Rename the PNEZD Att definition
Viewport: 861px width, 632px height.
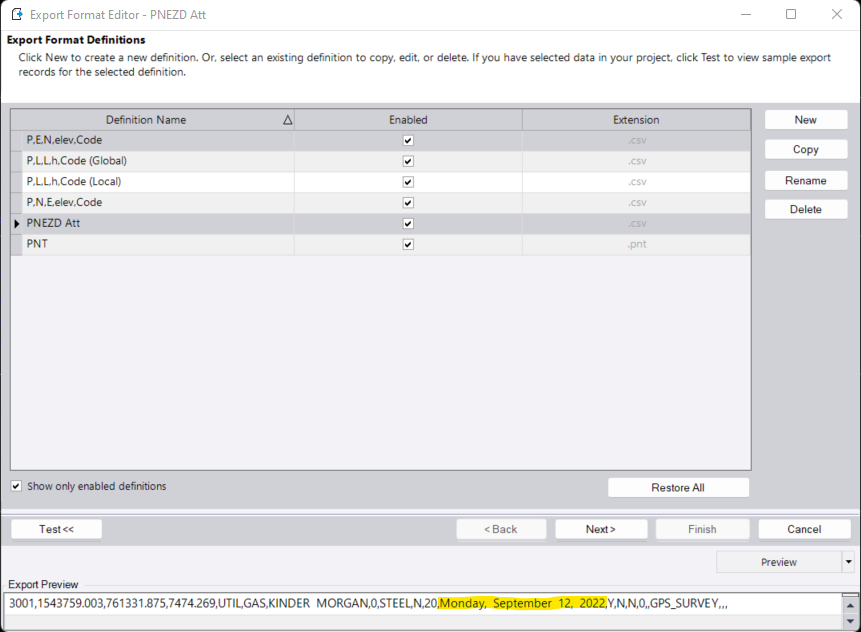pos(805,180)
